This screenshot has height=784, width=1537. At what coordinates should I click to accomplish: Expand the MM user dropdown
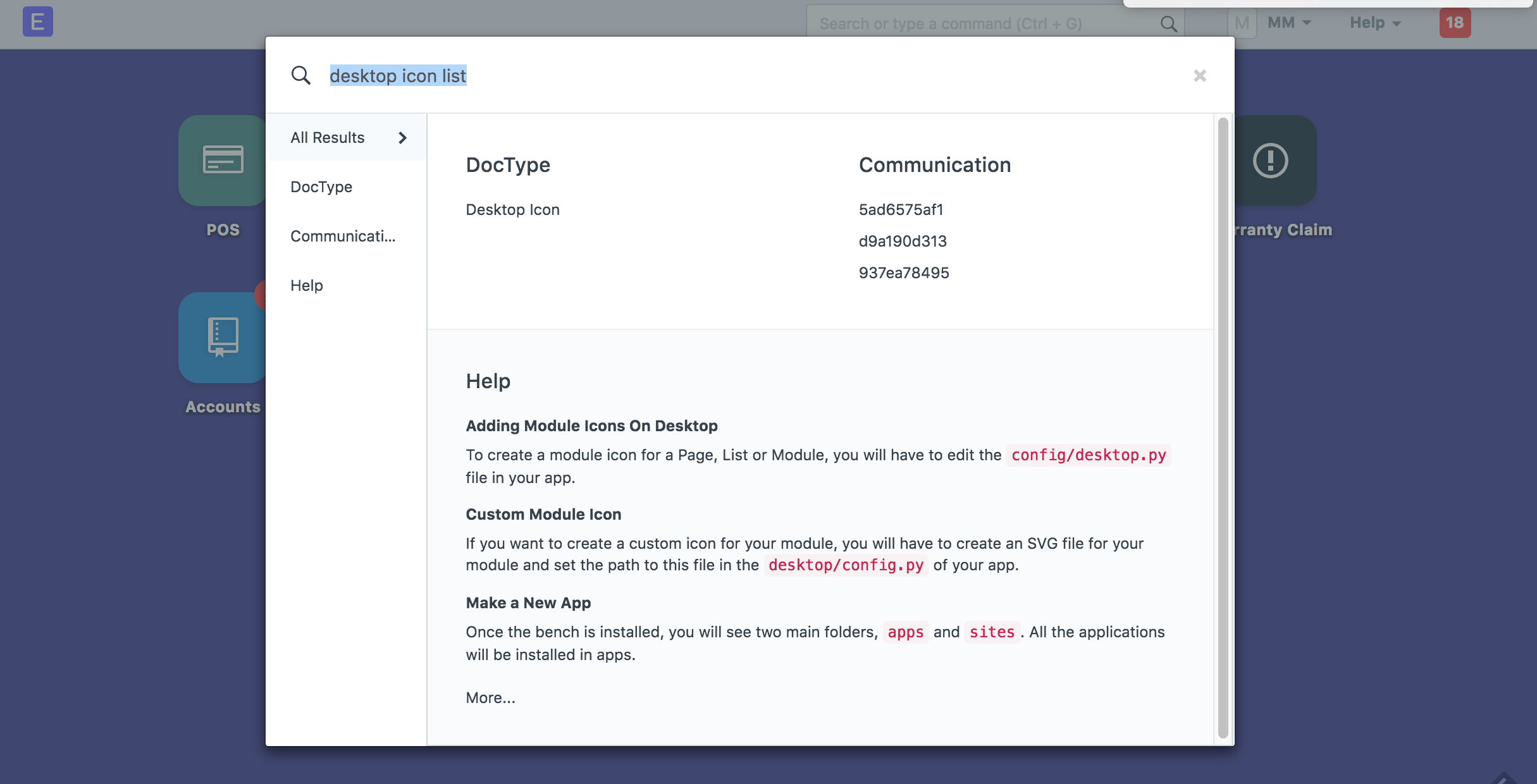[1289, 23]
